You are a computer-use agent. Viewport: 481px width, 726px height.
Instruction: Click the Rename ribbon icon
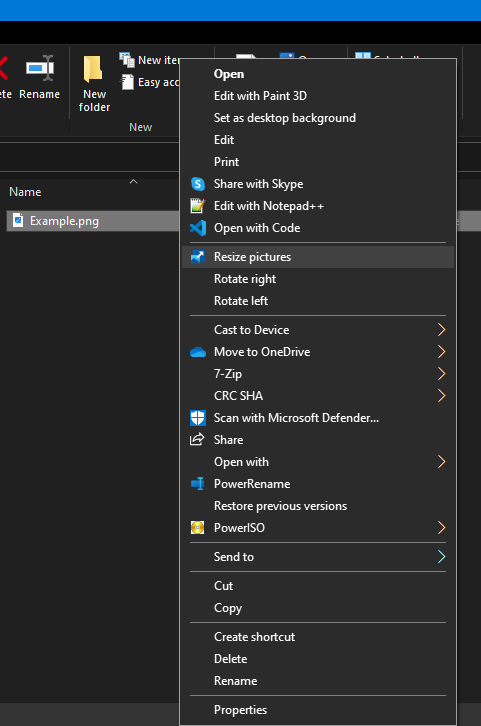(40, 68)
